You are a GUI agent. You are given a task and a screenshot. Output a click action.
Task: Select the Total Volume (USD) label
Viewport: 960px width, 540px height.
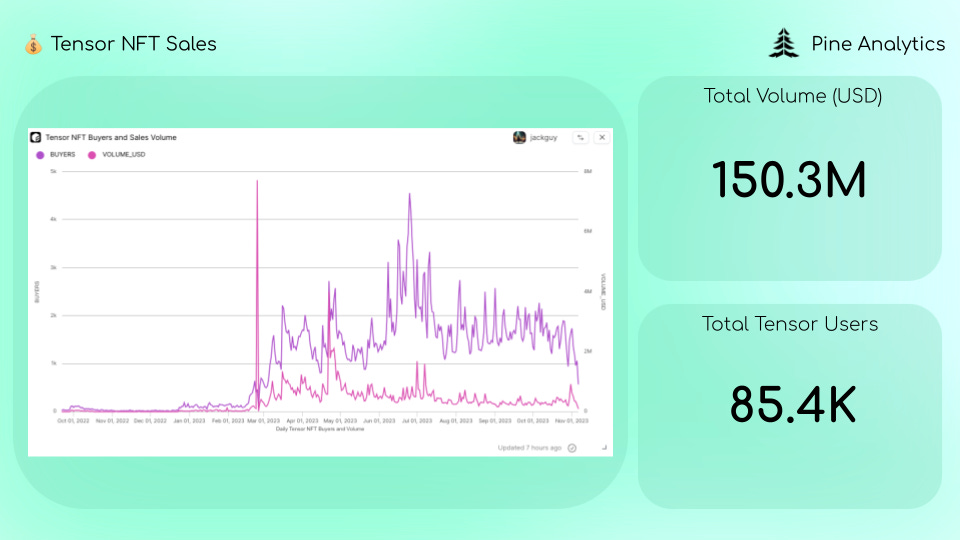click(x=792, y=96)
